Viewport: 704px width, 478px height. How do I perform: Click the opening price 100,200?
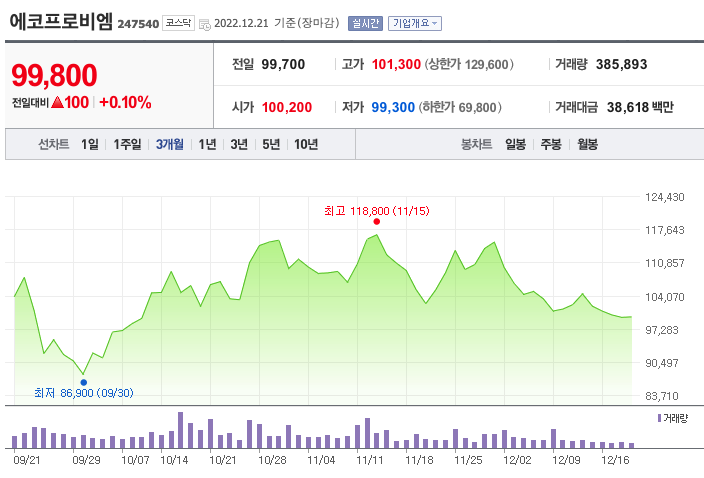coord(287,107)
